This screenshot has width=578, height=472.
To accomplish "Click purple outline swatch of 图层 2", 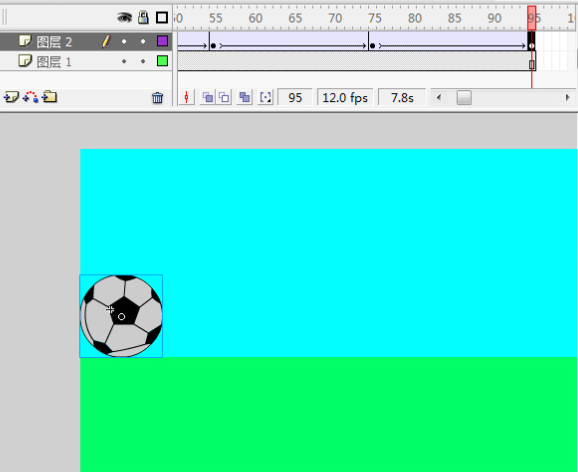I will pos(162,41).
